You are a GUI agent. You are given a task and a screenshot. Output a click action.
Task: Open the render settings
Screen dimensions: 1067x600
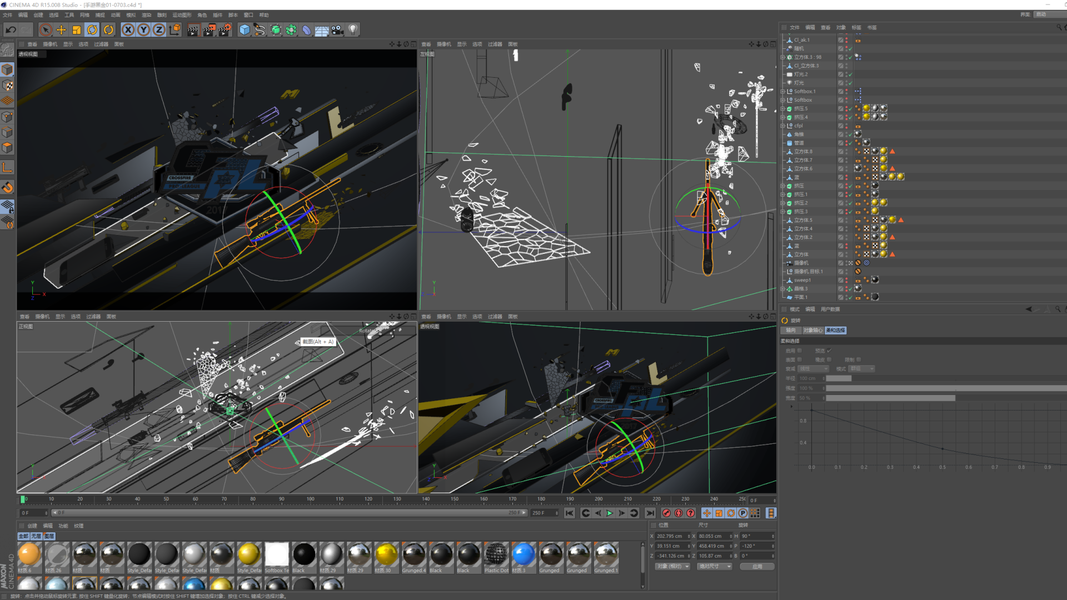pyautogui.click(x=225, y=30)
